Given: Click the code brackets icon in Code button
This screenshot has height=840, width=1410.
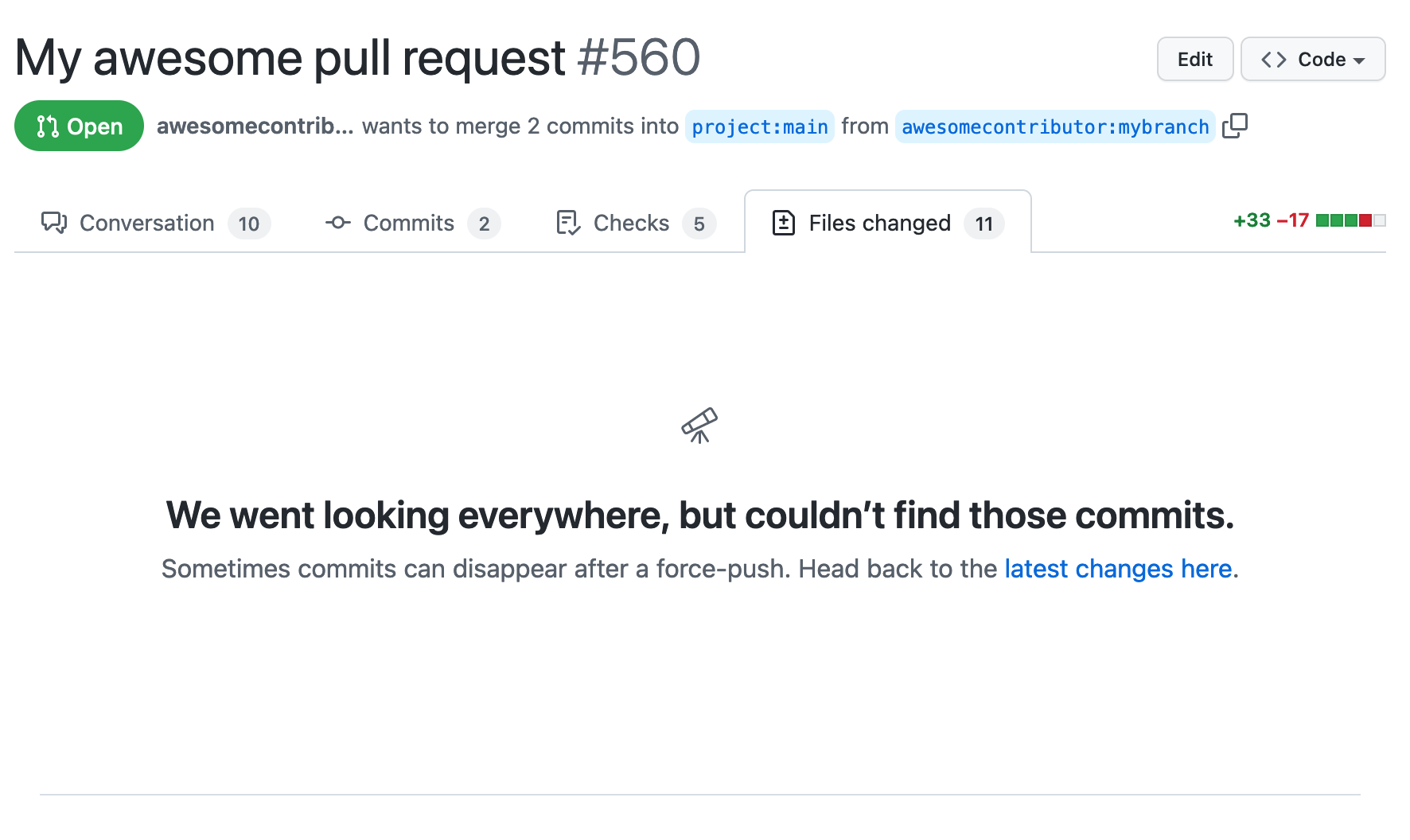Looking at the screenshot, I should click(x=1274, y=59).
